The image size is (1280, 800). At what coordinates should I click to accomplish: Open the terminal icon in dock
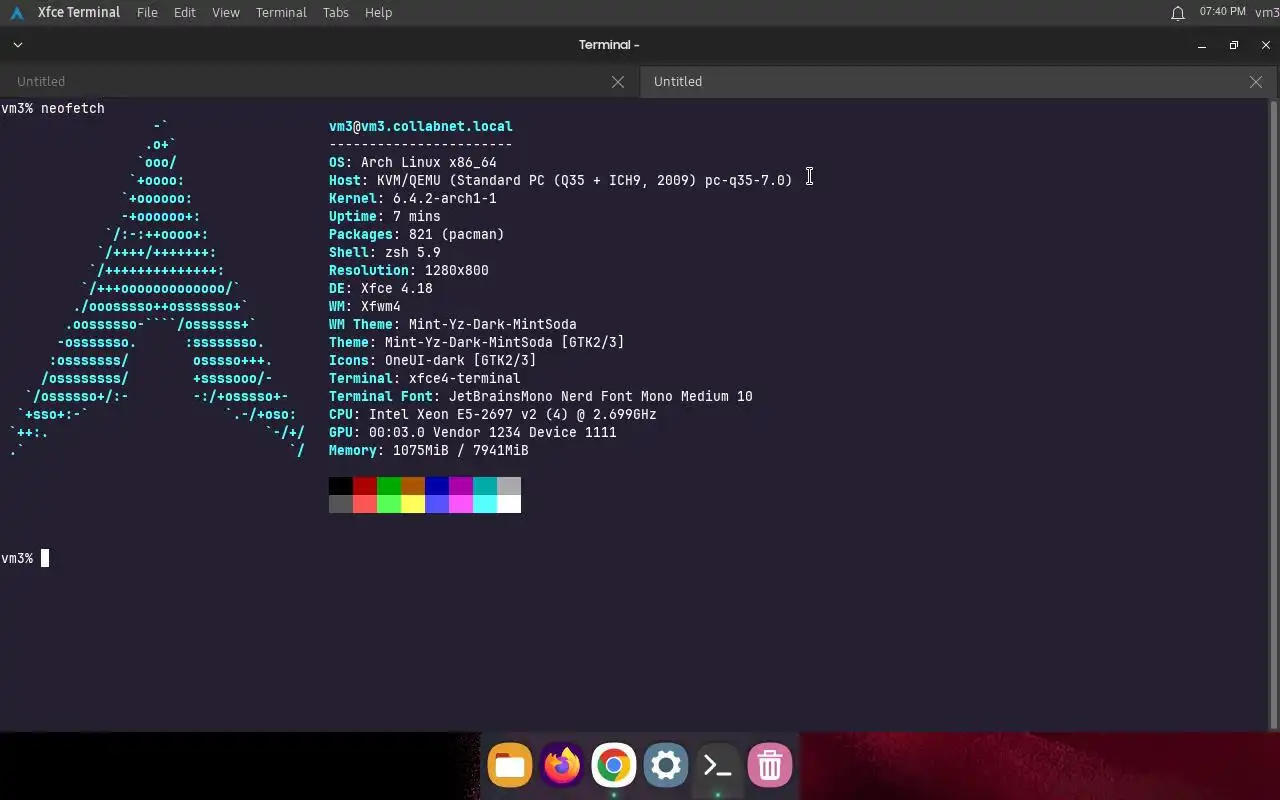tap(718, 766)
